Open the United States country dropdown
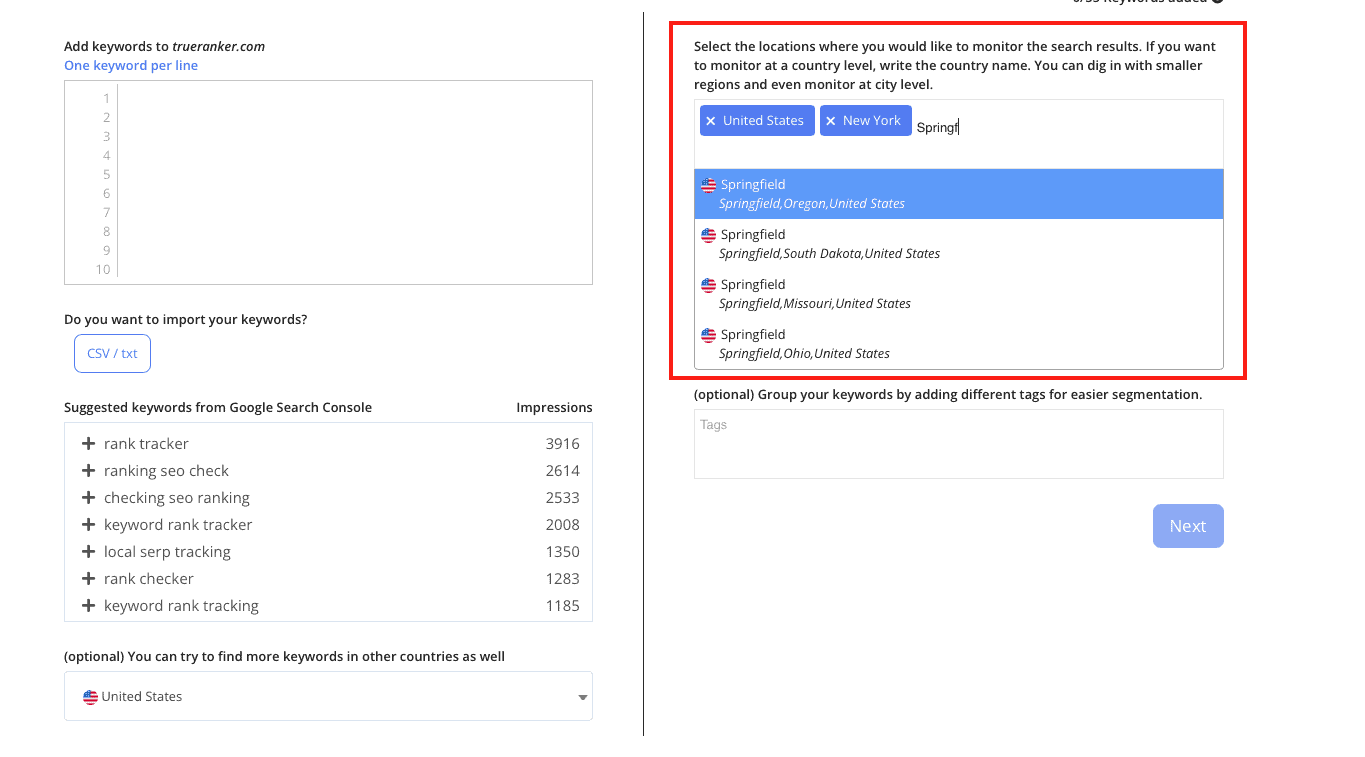Image resolution: width=1365 pixels, height=757 pixels. pos(328,696)
